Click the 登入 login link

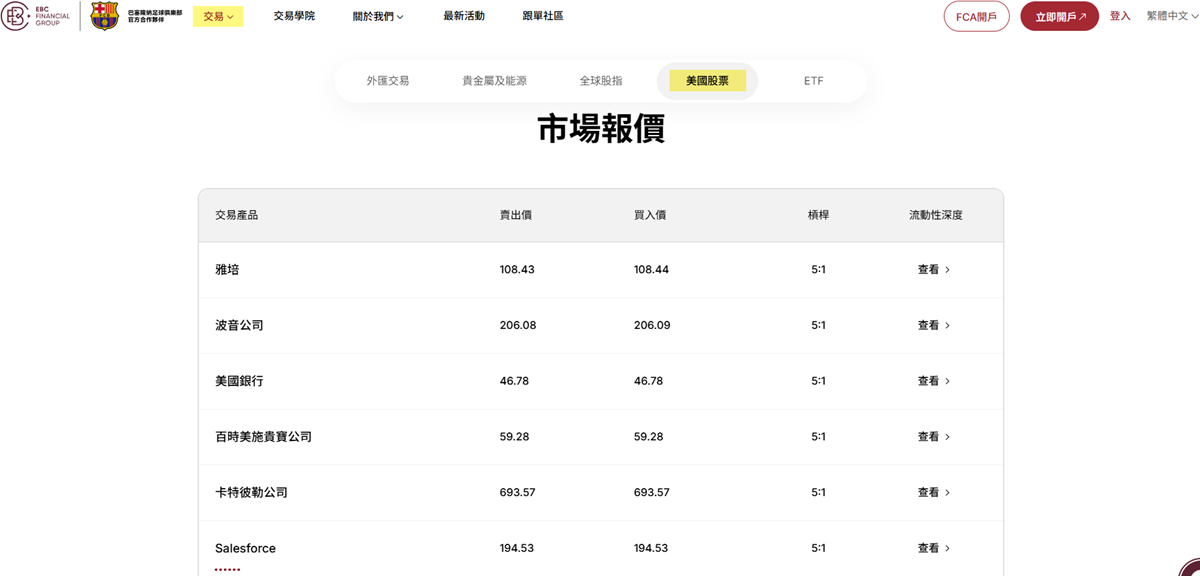pos(1120,16)
